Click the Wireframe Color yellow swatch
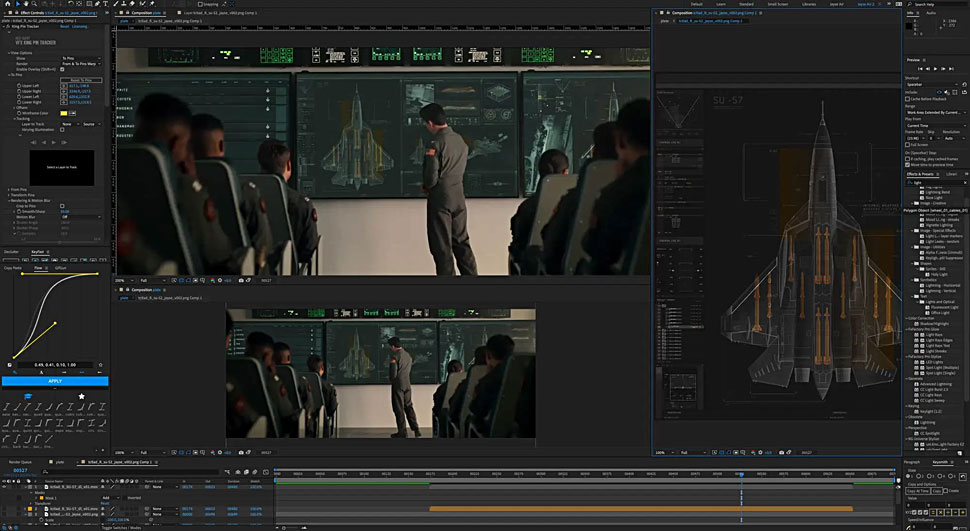The image size is (970, 531). [64, 113]
